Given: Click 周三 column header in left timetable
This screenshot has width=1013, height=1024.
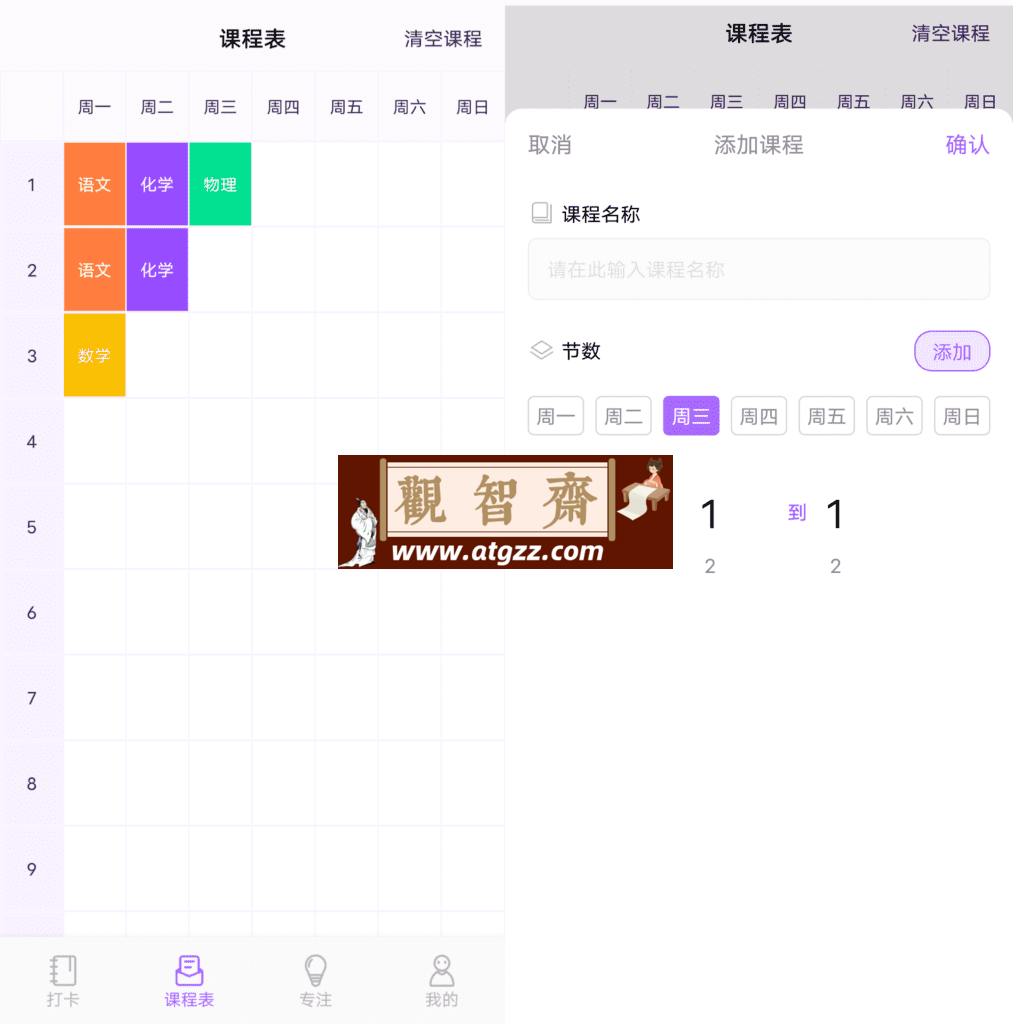Looking at the screenshot, I should coord(220,106).
